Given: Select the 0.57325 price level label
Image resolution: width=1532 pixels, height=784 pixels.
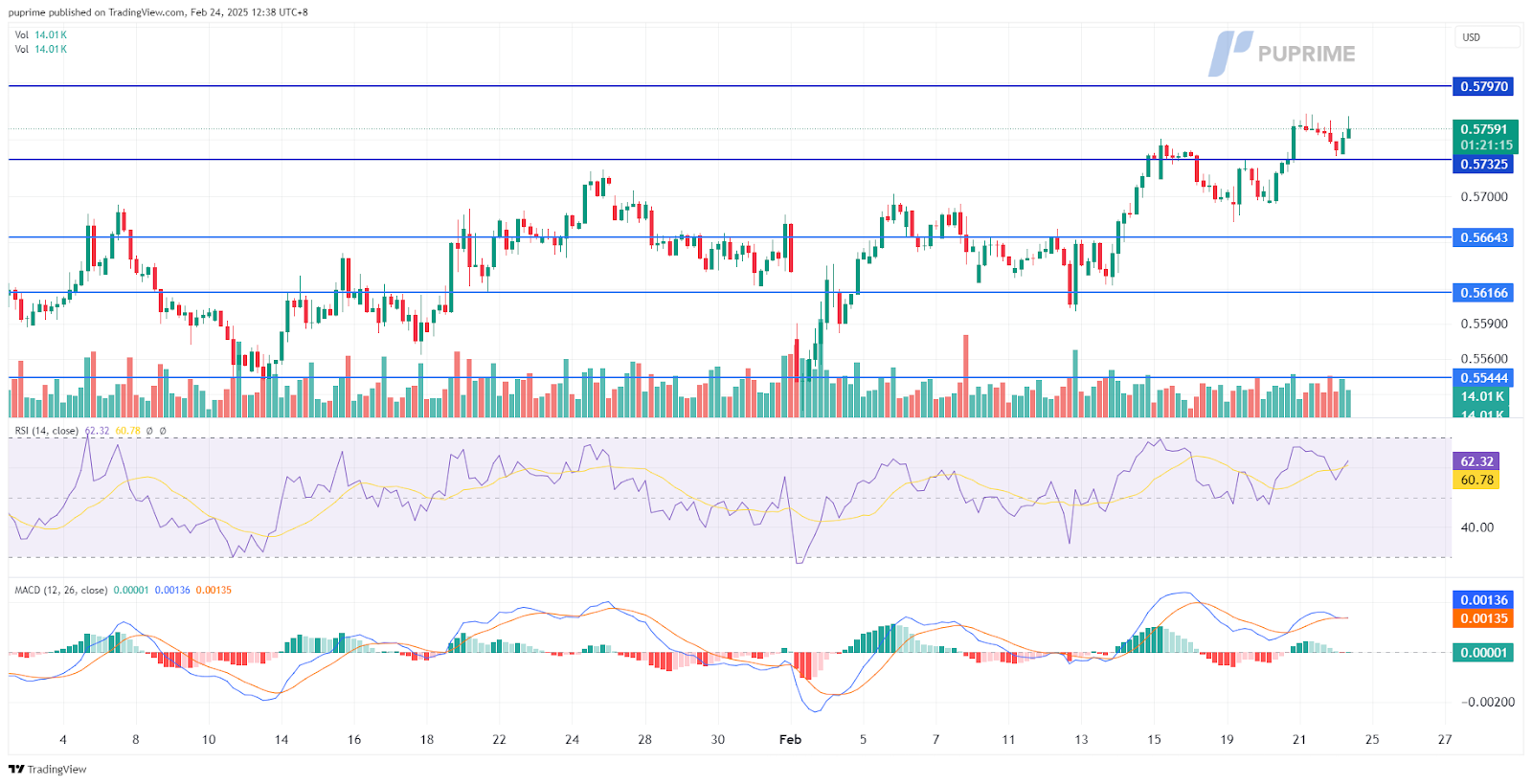Looking at the screenshot, I should pyautogui.click(x=1484, y=164).
